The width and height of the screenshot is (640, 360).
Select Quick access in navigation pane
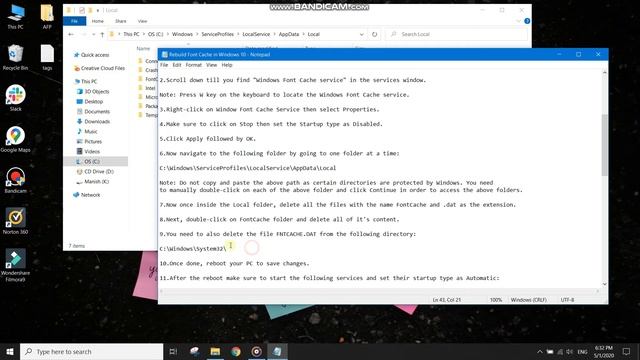pos(91,55)
